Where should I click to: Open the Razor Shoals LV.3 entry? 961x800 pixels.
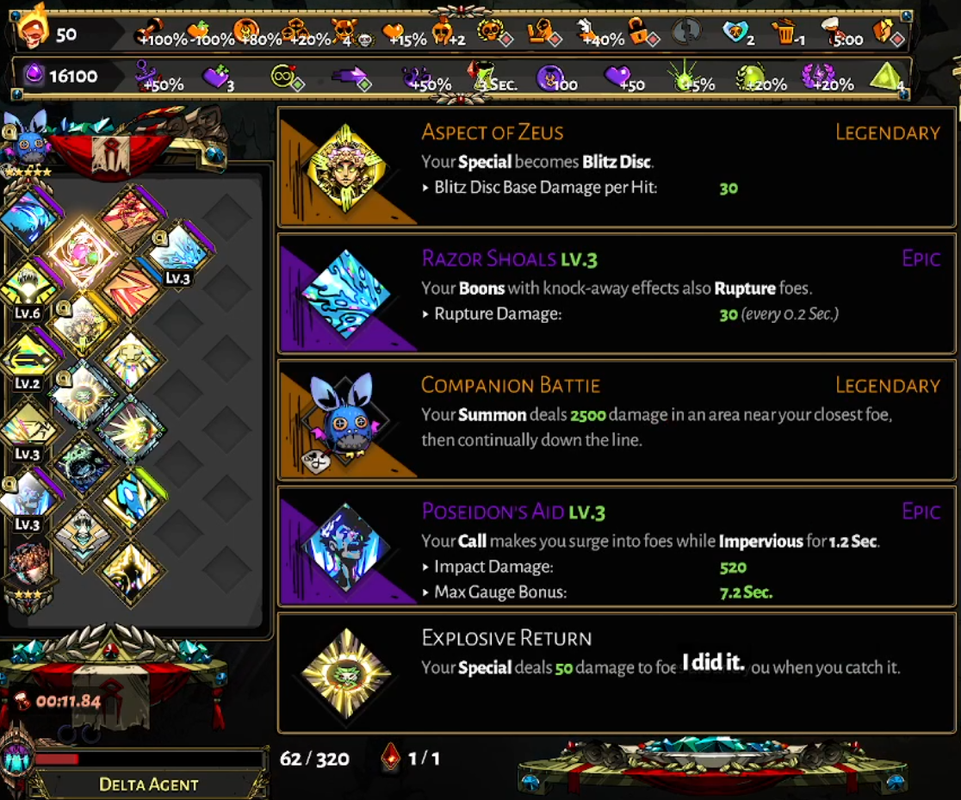point(617,293)
